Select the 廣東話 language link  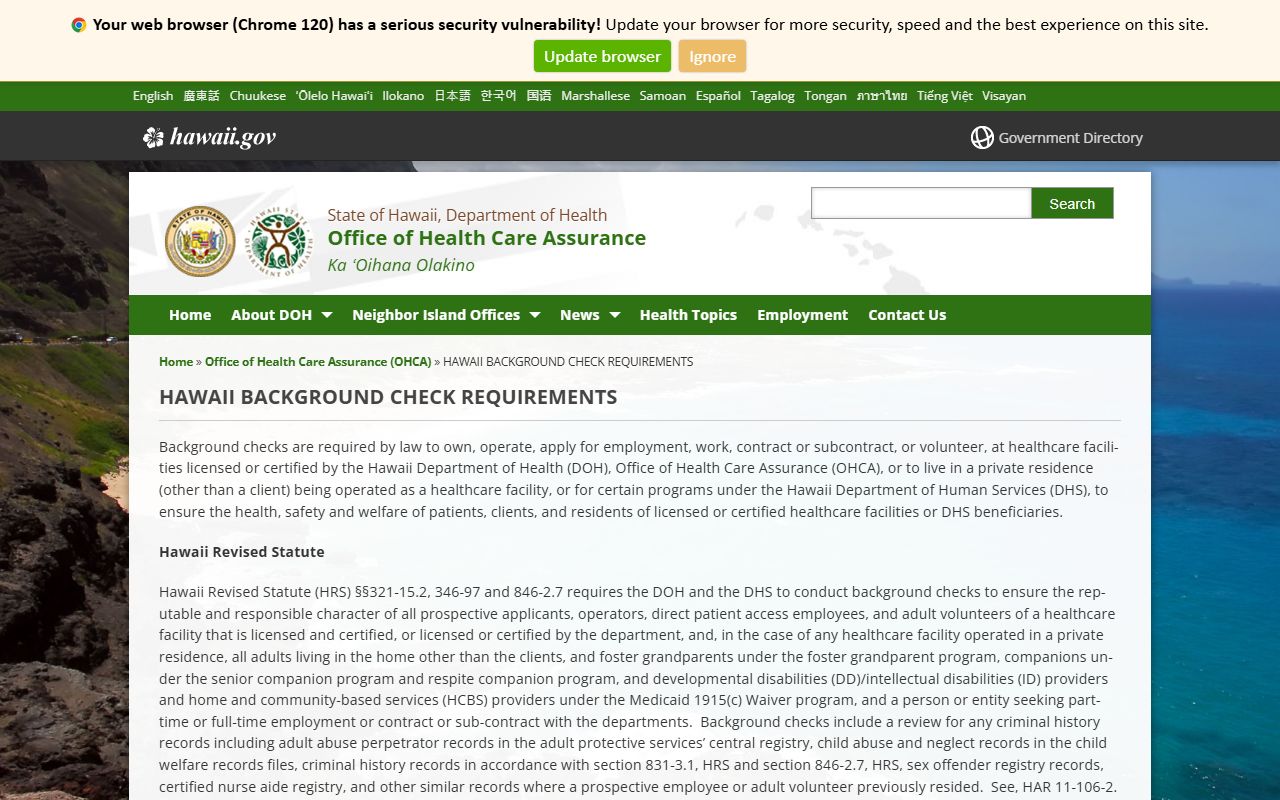click(x=201, y=96)
